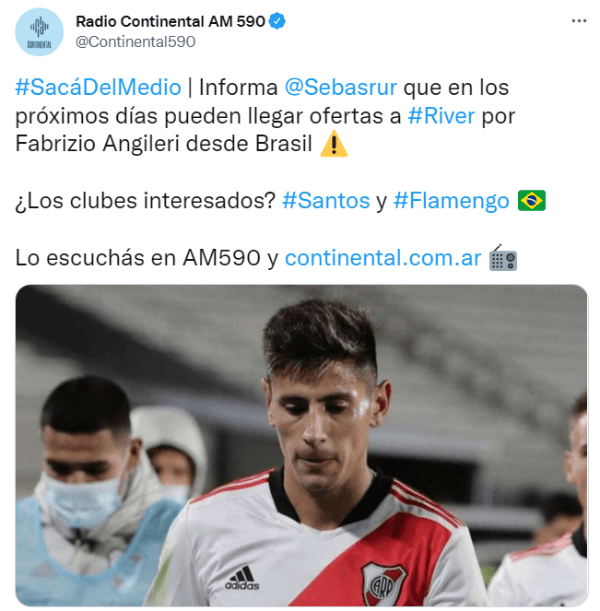The width and height of the screenshot is (600, 611).
Task: Click the radio emoji icon
Action: [503, 258]
